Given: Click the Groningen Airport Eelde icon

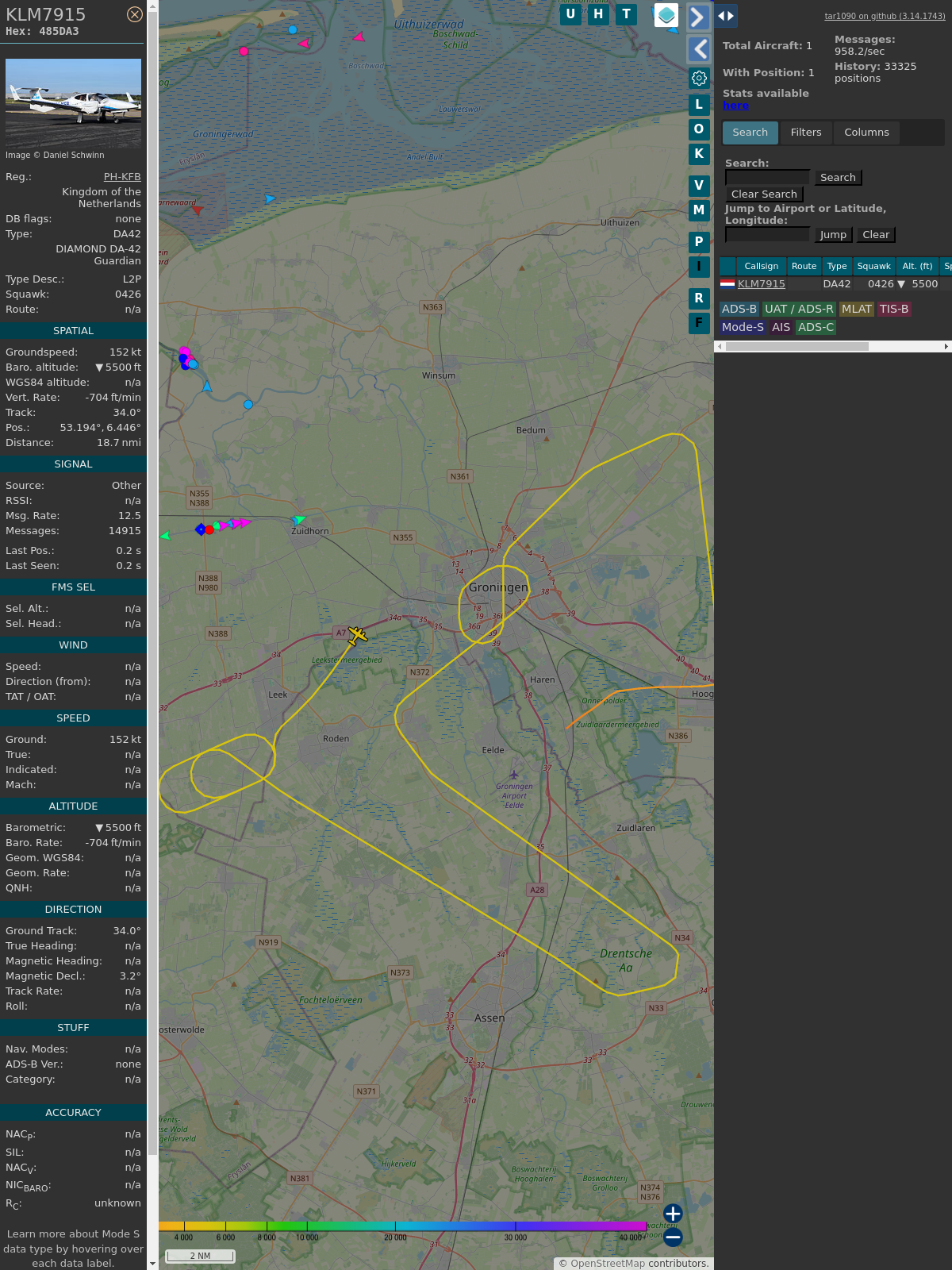Looking at the screenshot, I should tap(514, 775).
